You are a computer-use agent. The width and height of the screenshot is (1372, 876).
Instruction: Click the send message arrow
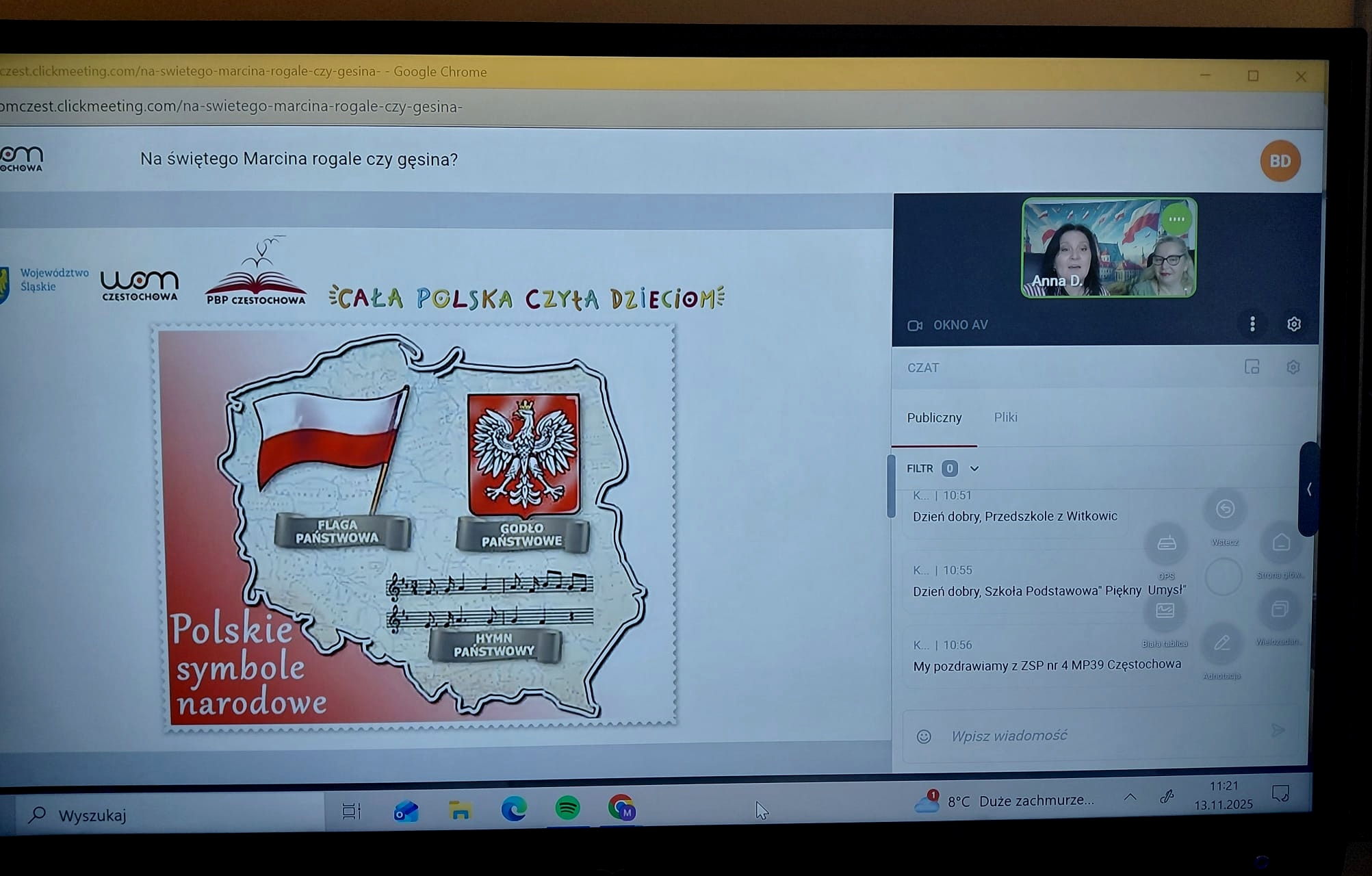1278,731
